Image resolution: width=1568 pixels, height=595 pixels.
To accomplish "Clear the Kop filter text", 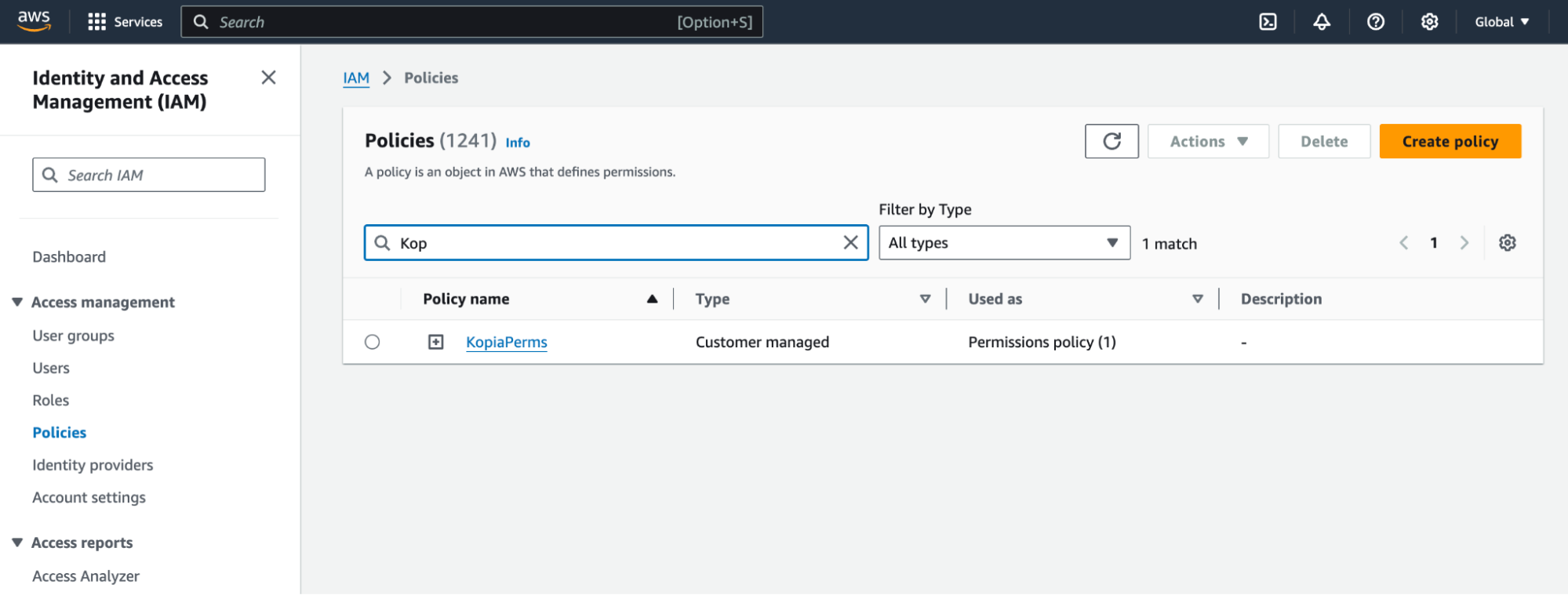I will click(850, 243).
